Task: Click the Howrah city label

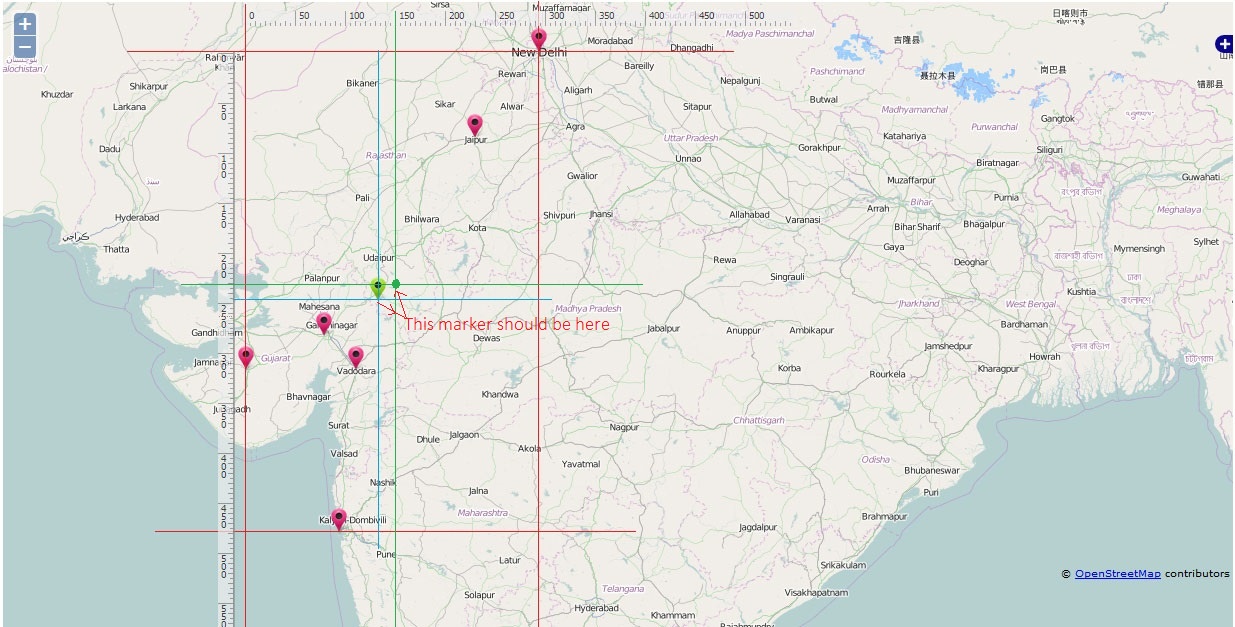Action: pos(1044,357)
